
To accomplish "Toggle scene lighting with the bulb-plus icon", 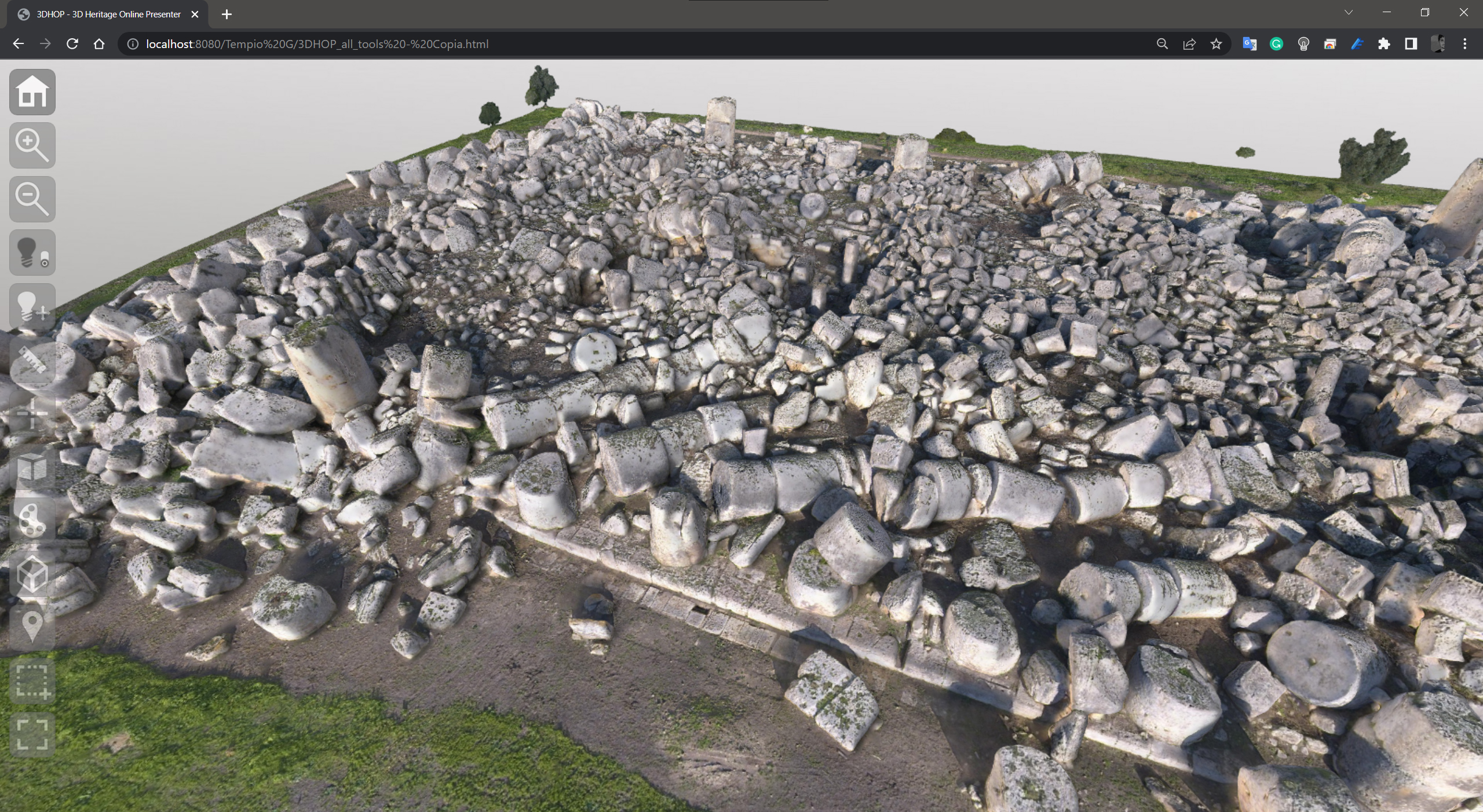I will (x=32, y=306).
